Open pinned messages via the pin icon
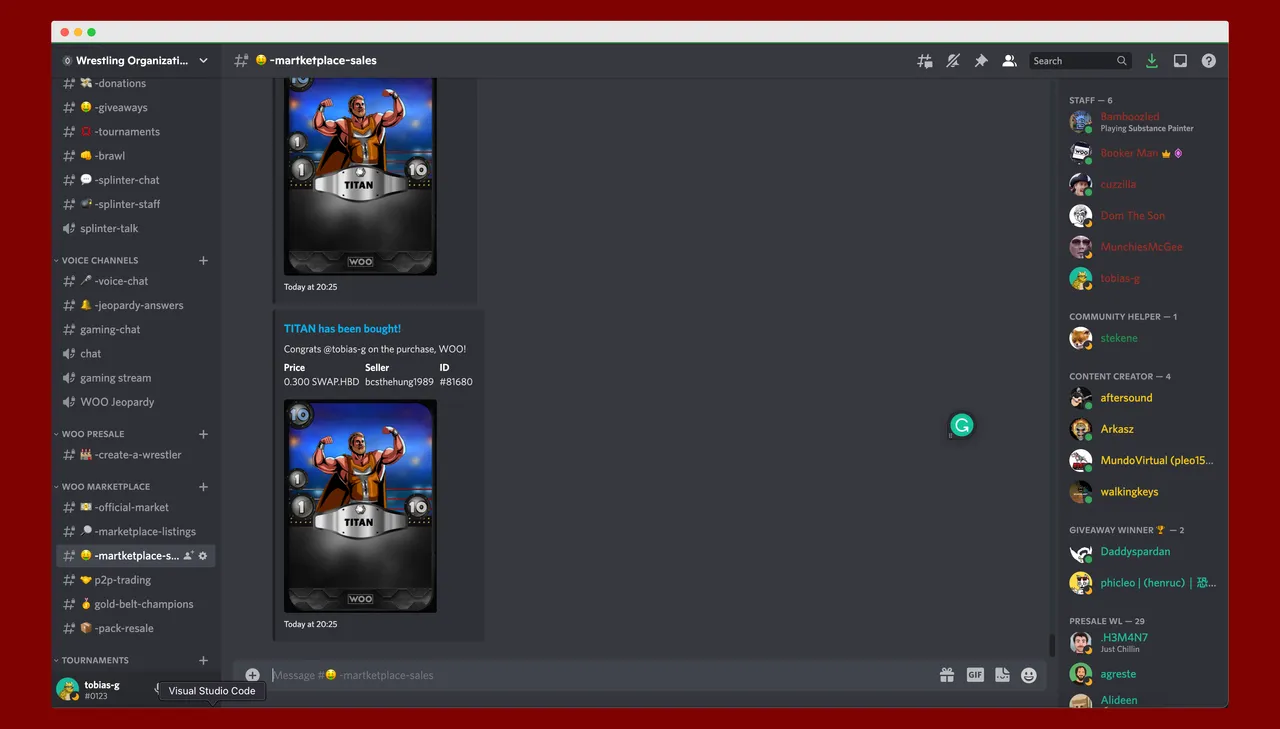This screenshot has height=729, width=1280. click(x=981, y=61)
